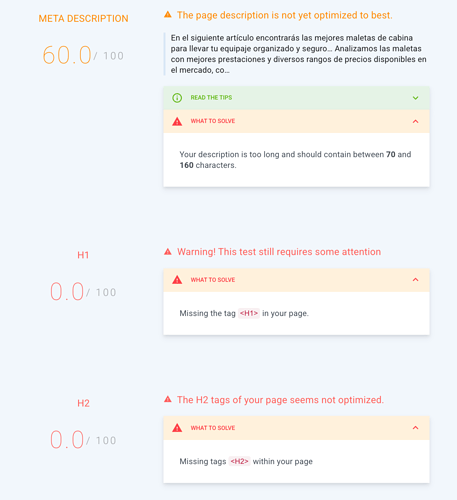Click red warning icon in Meta Description What To Solve
Viewport: 457px width, 500px height.
(177, 121)
